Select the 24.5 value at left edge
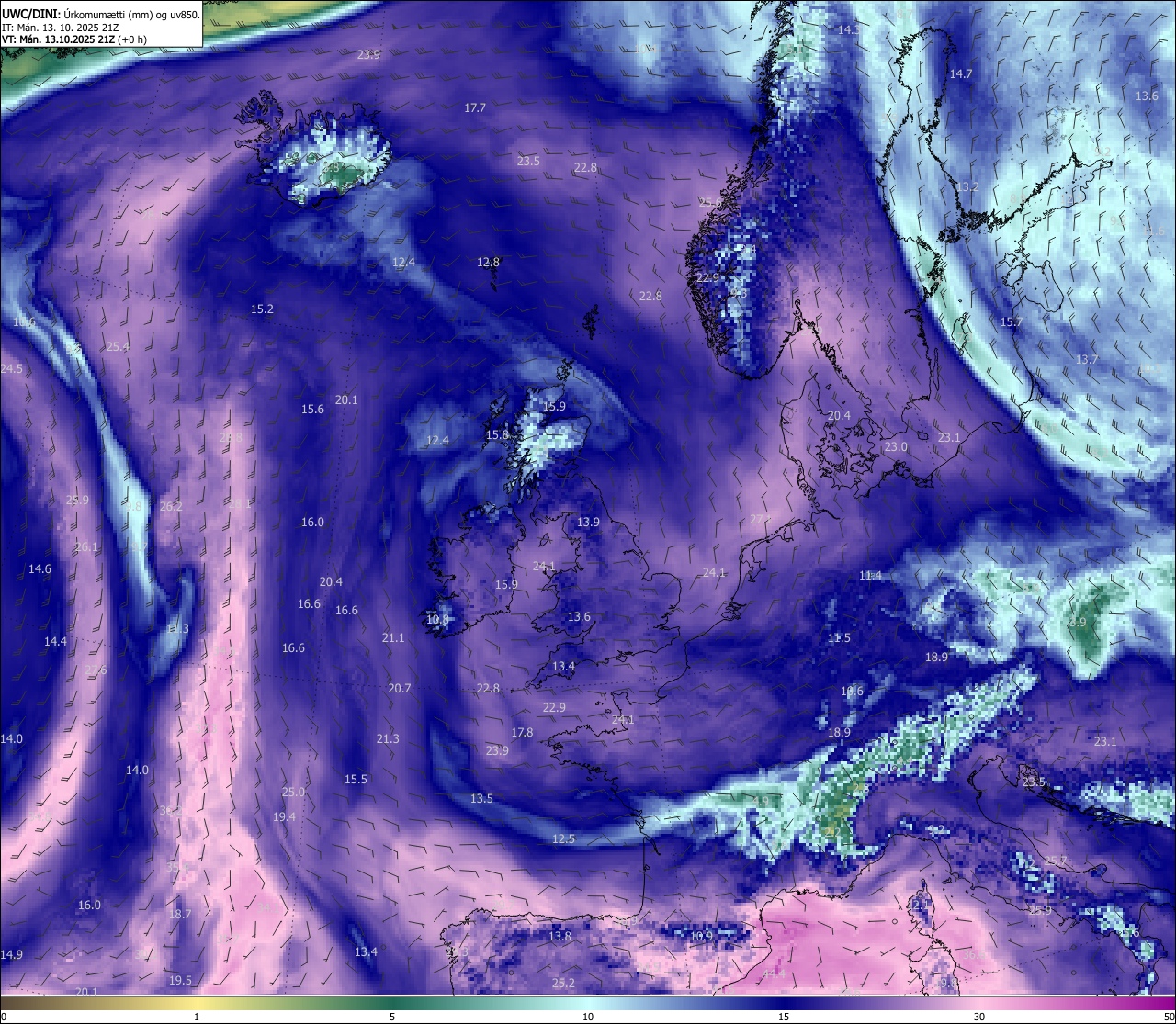The width and height of the screenshot is (1176, 1024). [x=11, y=368]
